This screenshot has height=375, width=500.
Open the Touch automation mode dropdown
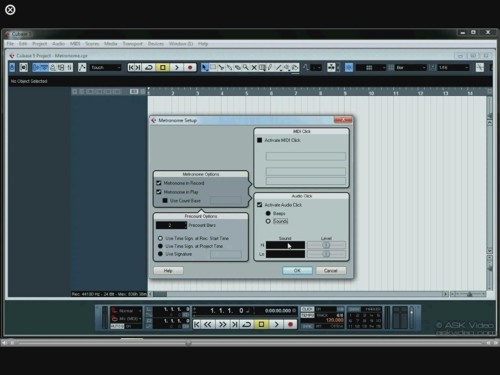pyautogui.click(x=105, y=68)
